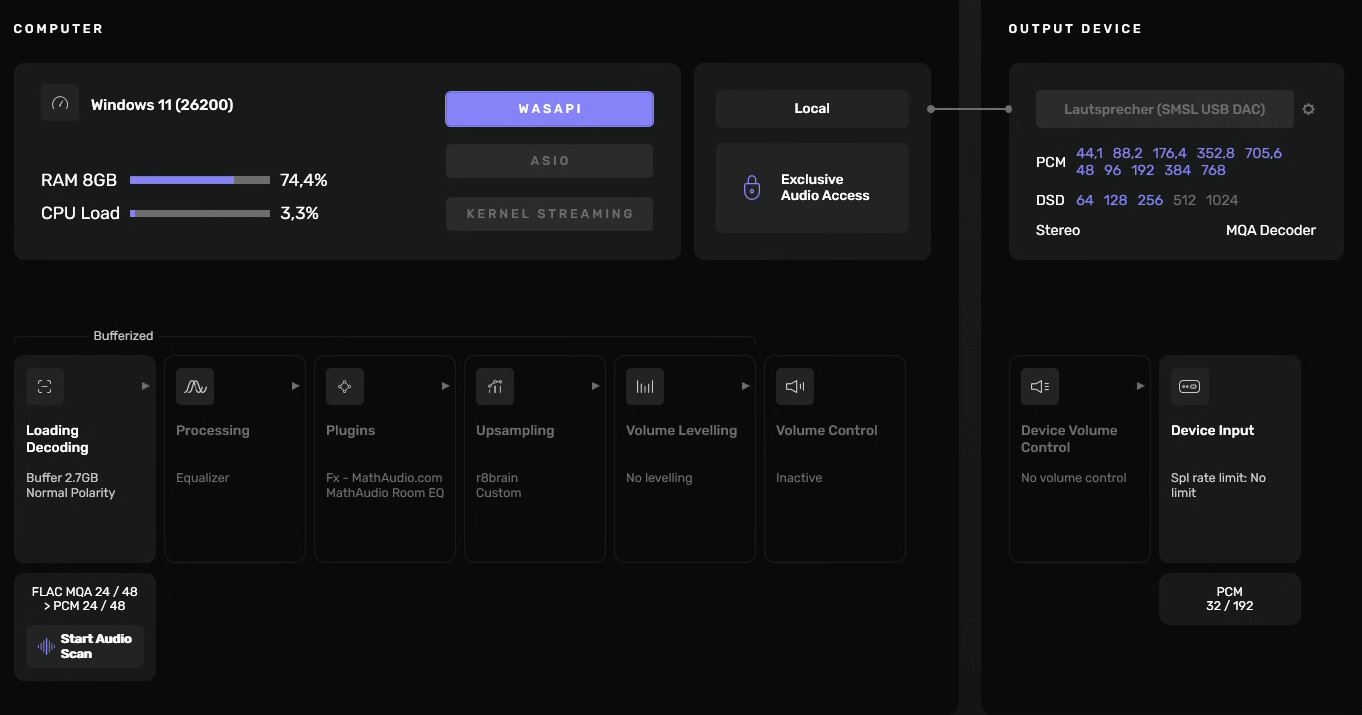Click the MQA Decoder label
Viewport: 1362px width, 715px height.
1271,230
